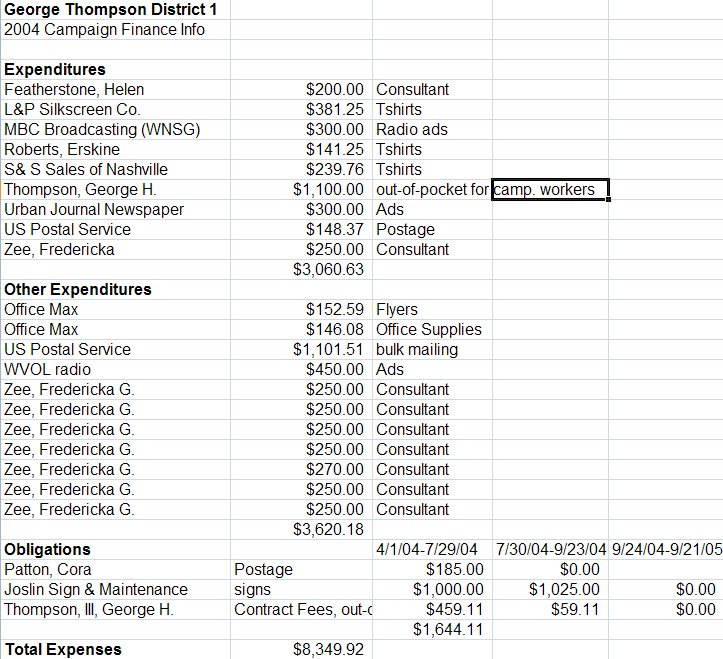
Task: Click the 'signs' description cell
Action: (x=302, y=589)
